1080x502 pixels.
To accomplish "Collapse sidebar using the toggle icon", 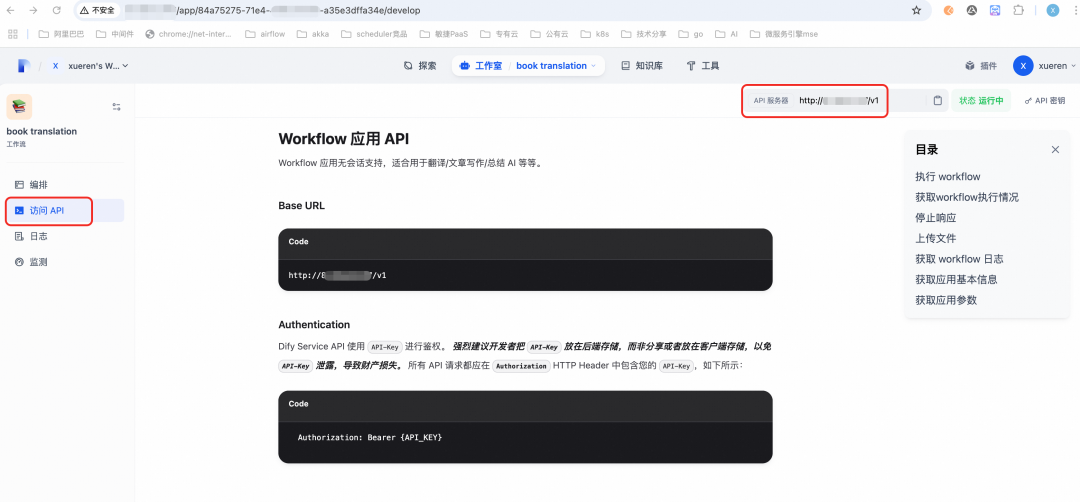I will pyautogui.click(x=116, y=107).
